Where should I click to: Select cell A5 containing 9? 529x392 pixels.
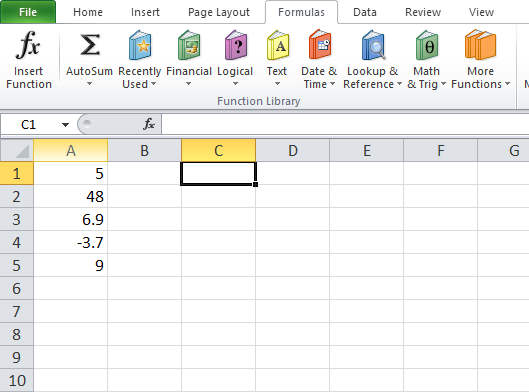pos(71,265)
